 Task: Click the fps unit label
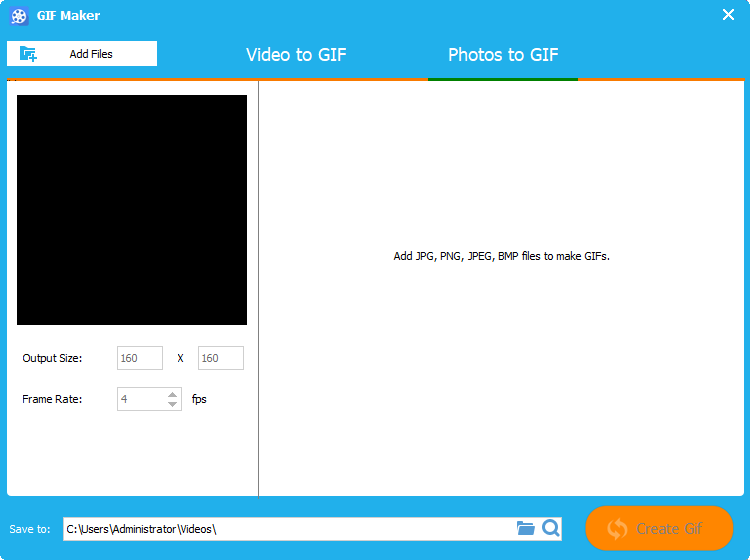pos(199,399)
